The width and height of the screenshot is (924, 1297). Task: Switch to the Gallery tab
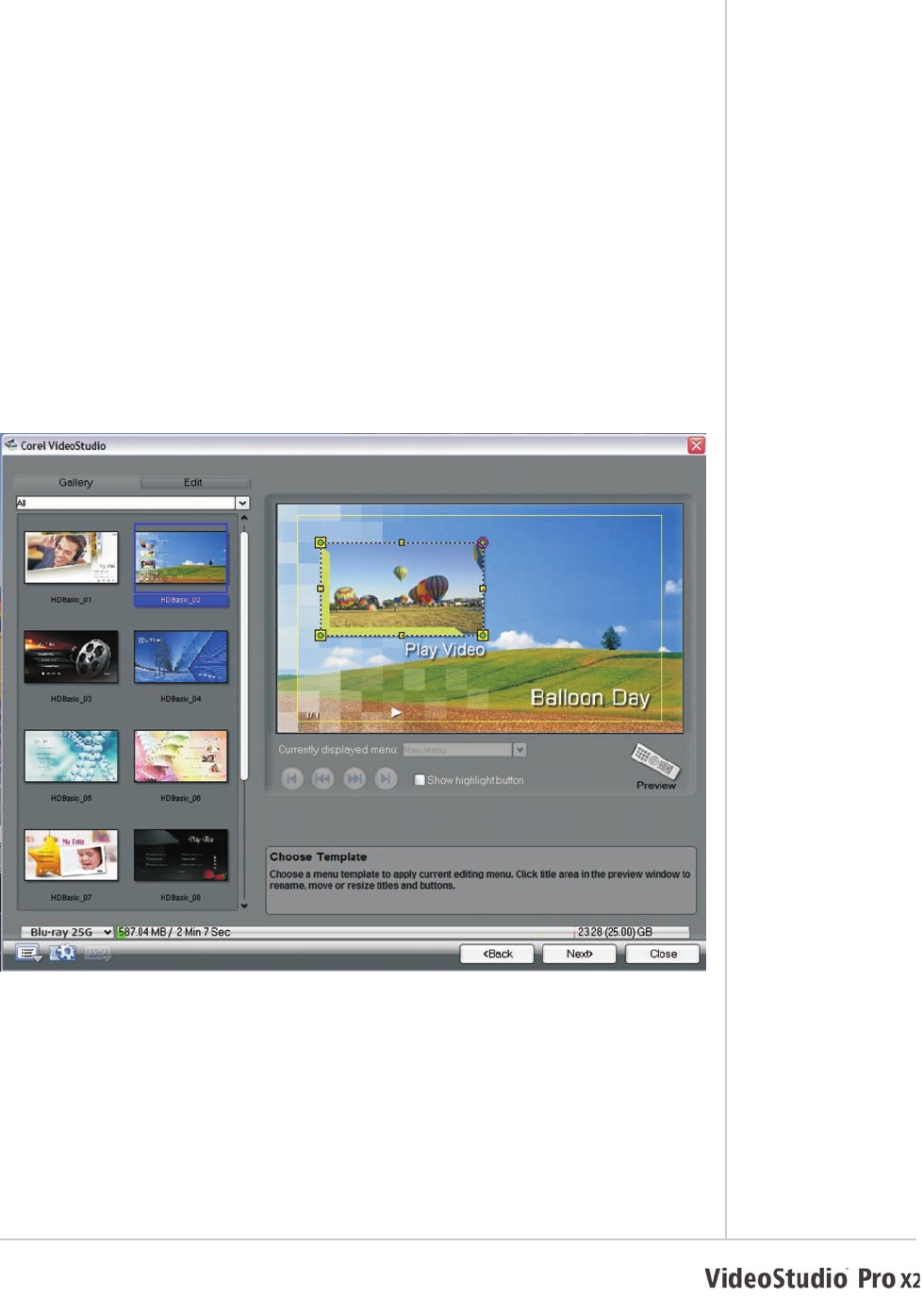click(76, 482)
